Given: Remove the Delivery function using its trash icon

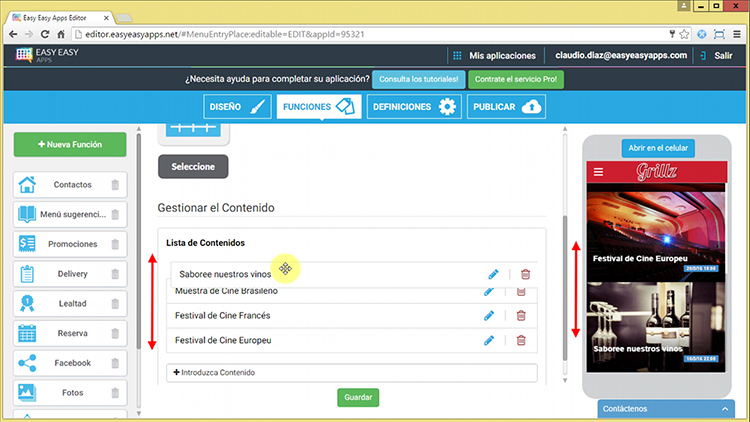Looking at the screenshot, I should [115, 274].
